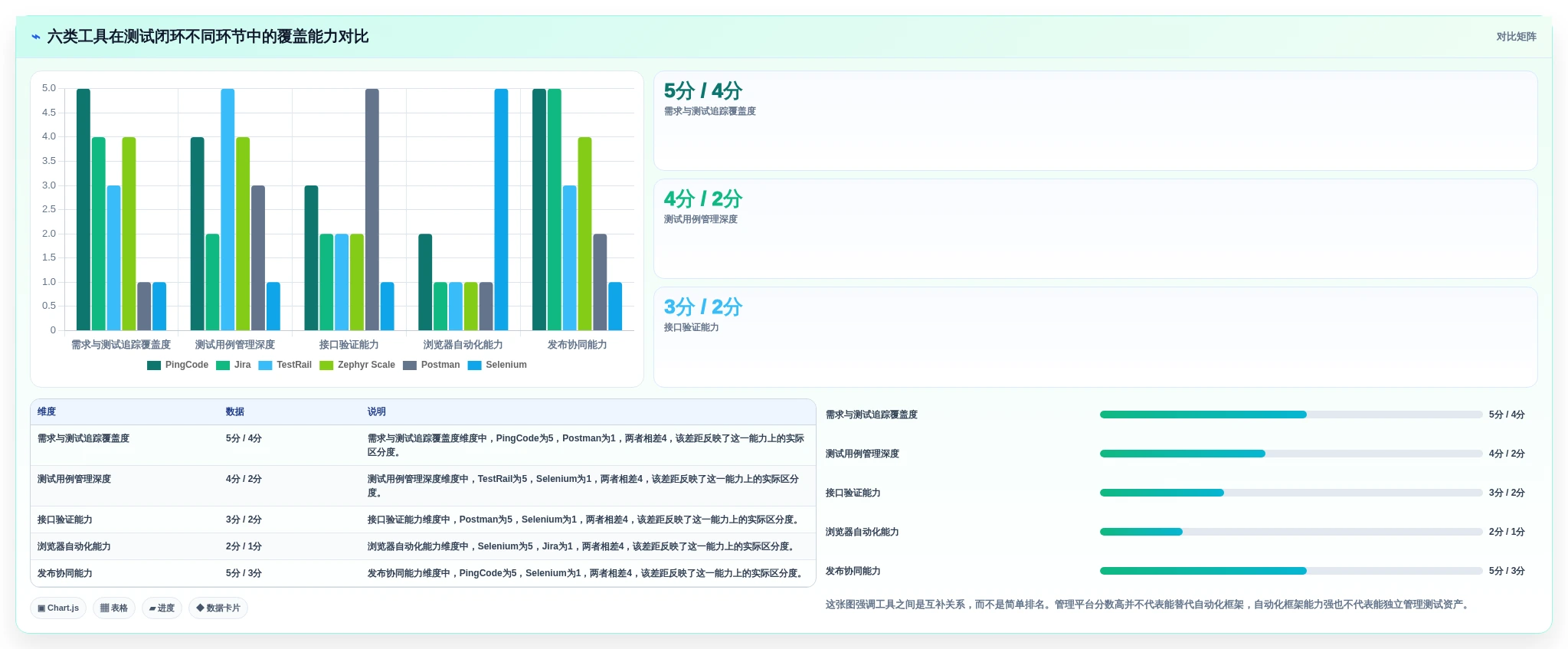This screenshot has height=649, width=1568.
Task: Click the blue icon beside the main title
Action: 36,37
